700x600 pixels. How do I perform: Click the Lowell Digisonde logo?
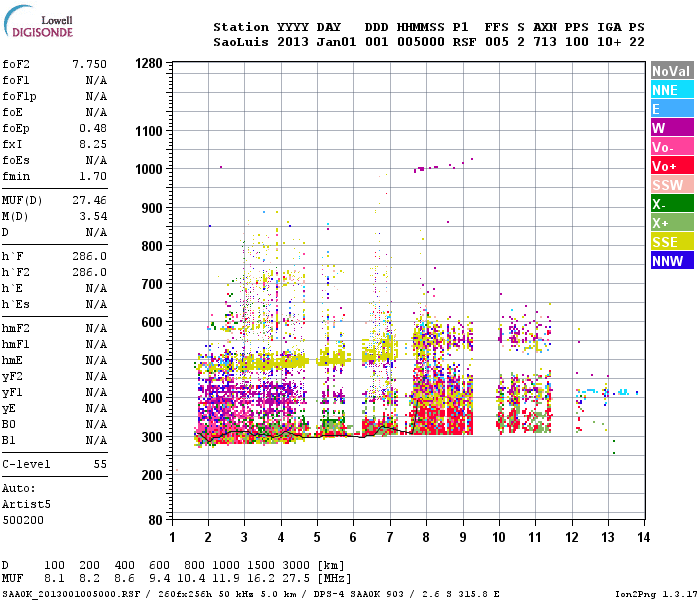(x=38, y=21)
